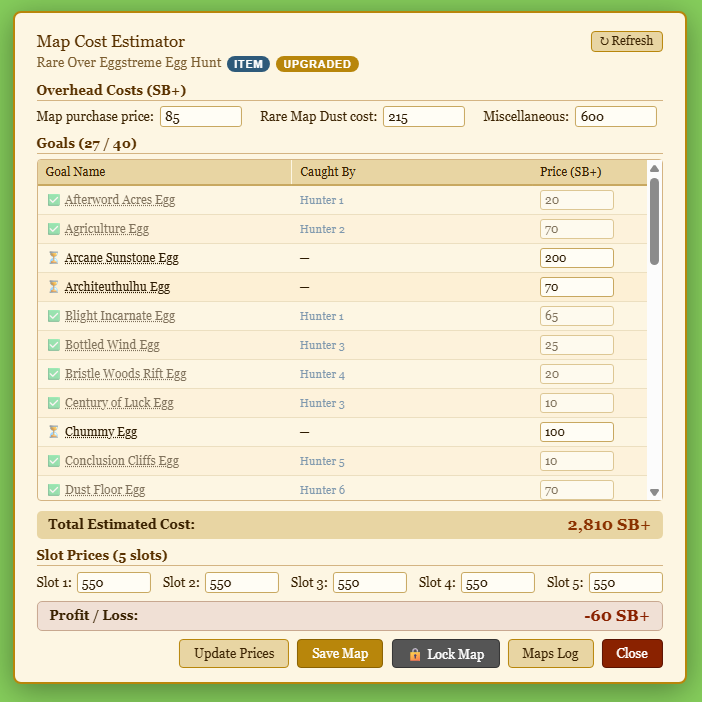Image resolution: width=702 pixels, height=702 pixels.
Task: Open the Agriculture Egg link
Action: tap(107, 229)
